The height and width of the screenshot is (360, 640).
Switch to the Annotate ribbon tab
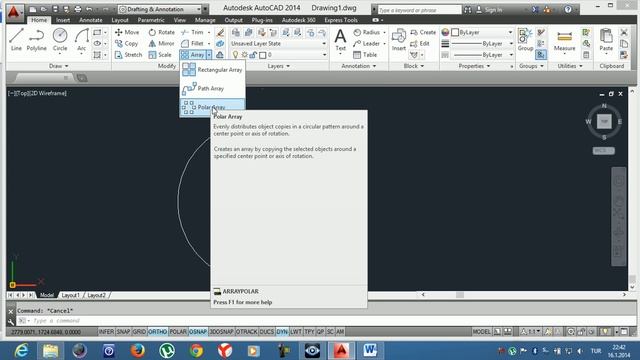91,20
